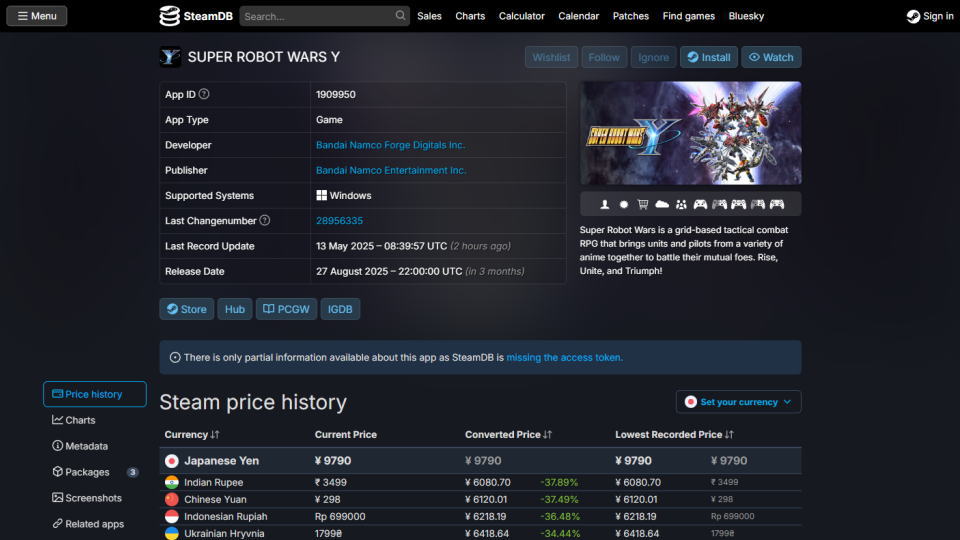The image size is (960, 540).
Task: Watch this app for changes
Action: [x=771, y=57]
